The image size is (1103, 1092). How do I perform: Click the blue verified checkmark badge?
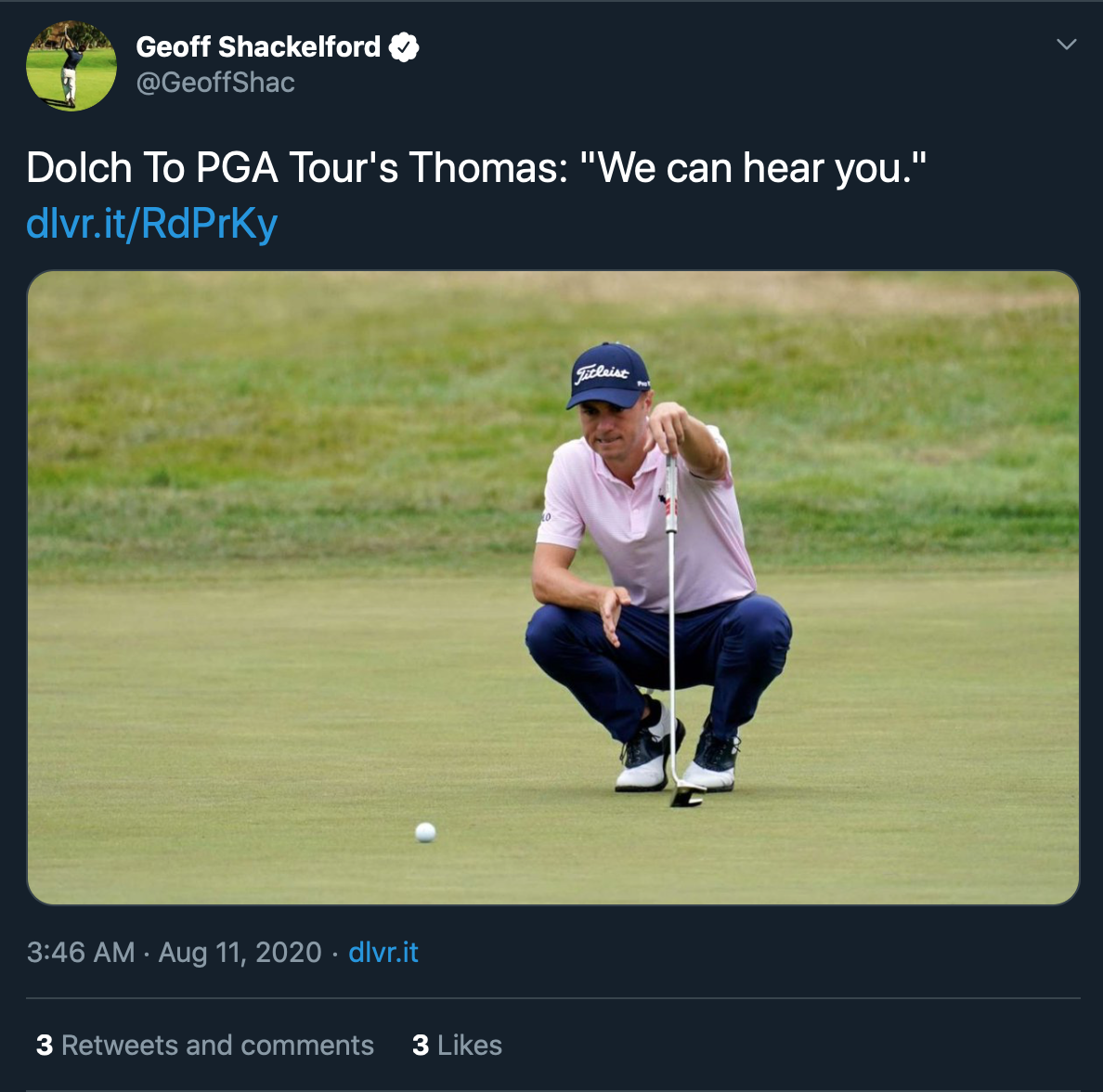pos(404,47)
